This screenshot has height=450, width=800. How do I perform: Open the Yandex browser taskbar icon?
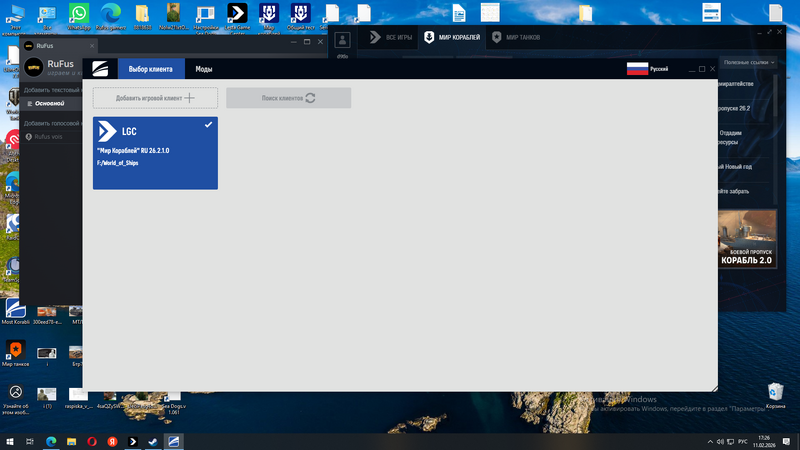click(x=111, y=441)
